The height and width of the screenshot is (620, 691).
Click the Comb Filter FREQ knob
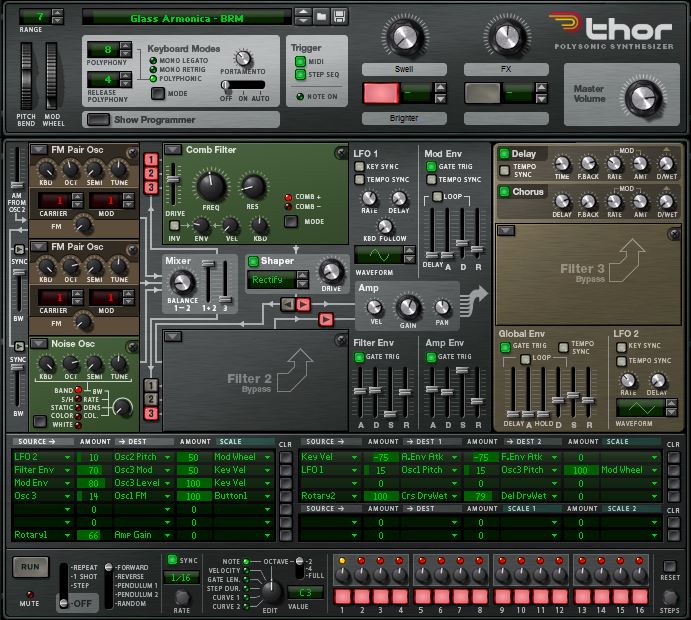pyautogui.click(x=211, y=186)
